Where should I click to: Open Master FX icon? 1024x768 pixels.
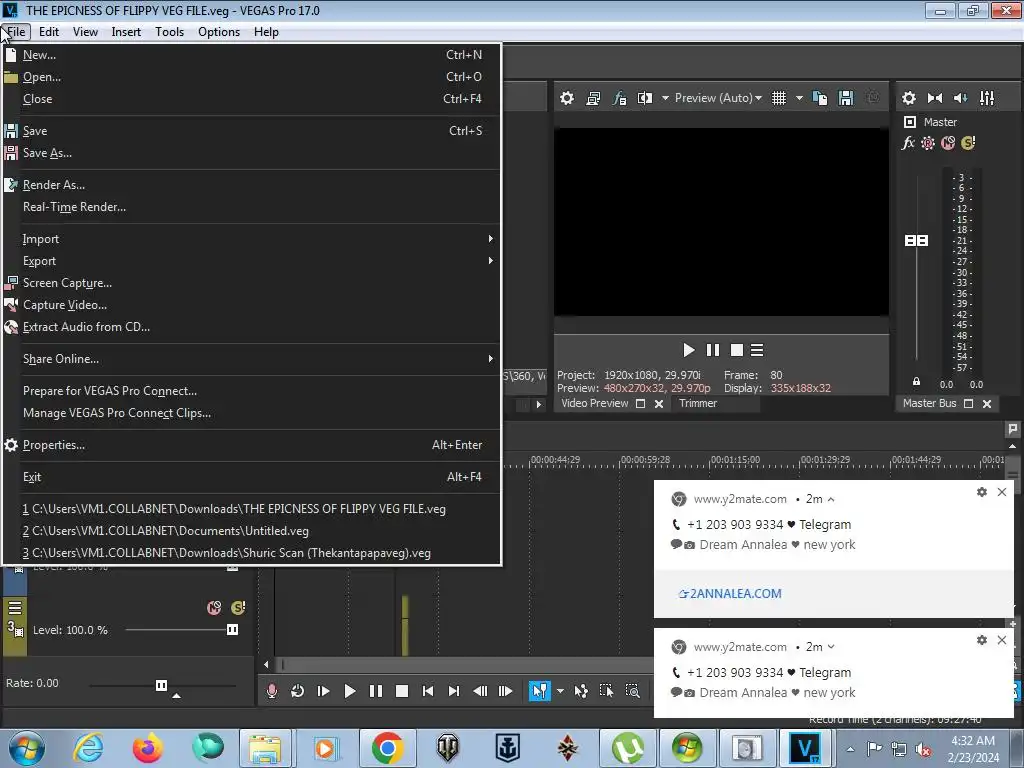(x=908, y=143)
